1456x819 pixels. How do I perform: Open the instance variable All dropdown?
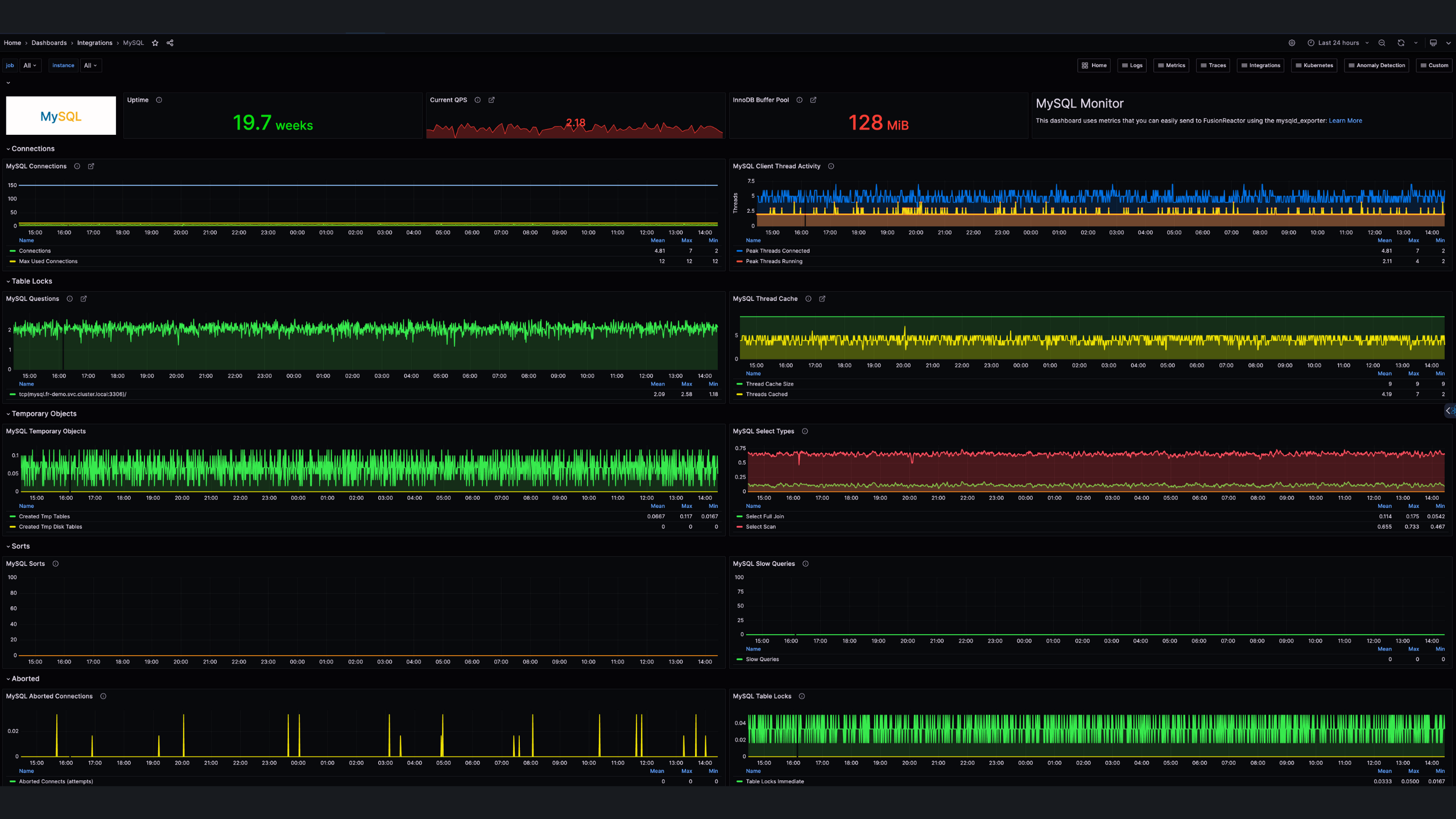click(x=91, y=65)
